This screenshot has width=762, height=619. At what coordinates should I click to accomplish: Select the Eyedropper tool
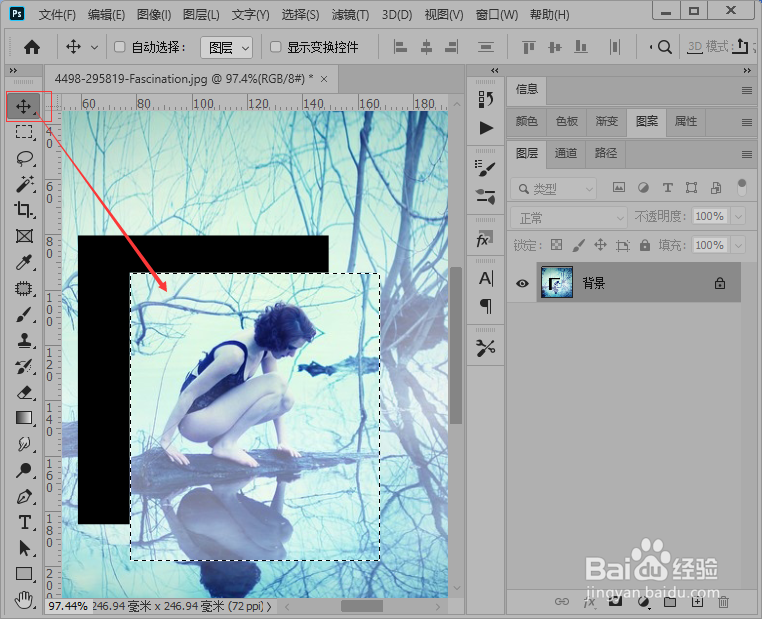pyautogui.click(x=24, y=262)
